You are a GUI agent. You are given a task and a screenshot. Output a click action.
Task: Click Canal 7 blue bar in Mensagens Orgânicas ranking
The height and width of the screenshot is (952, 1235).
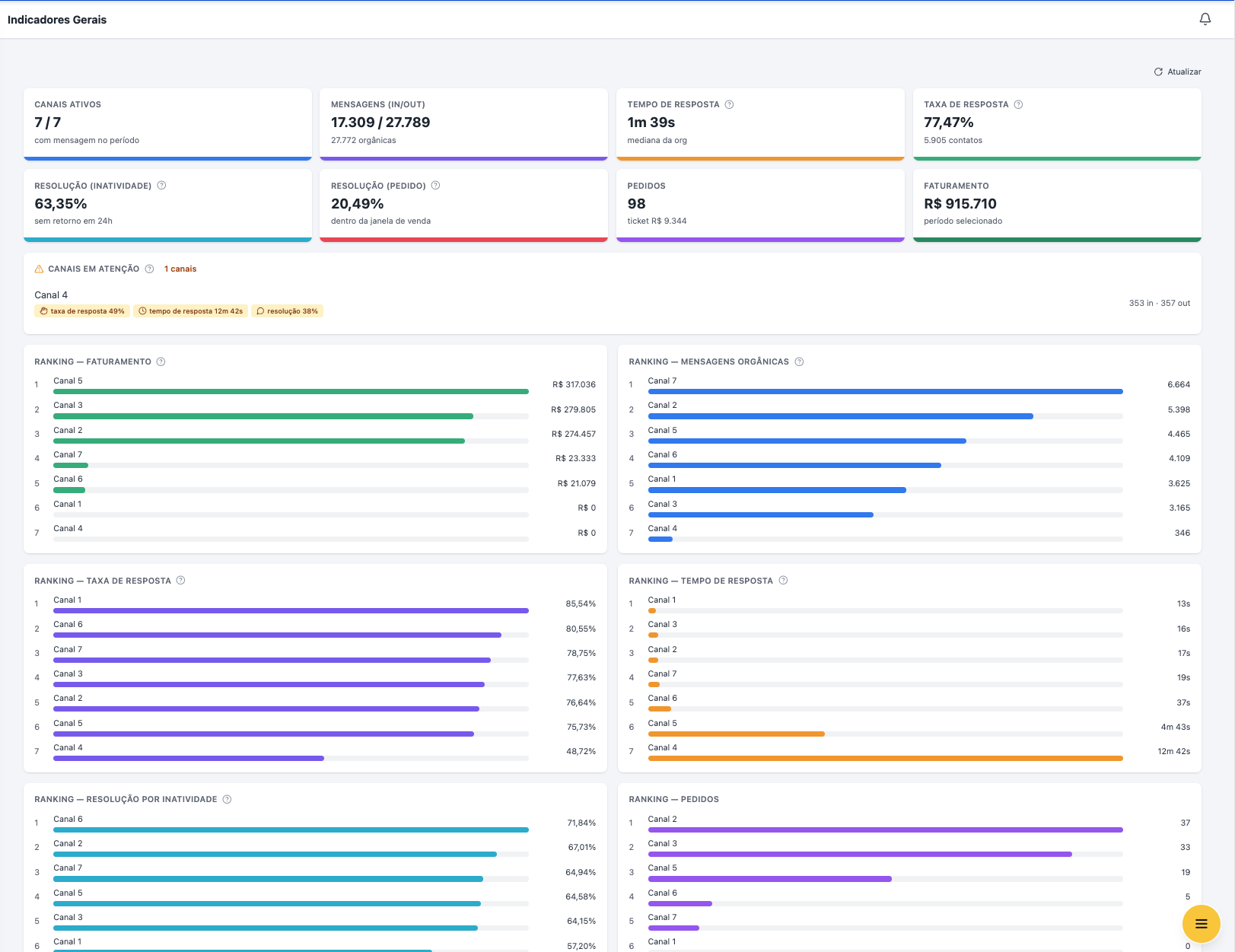885,392
